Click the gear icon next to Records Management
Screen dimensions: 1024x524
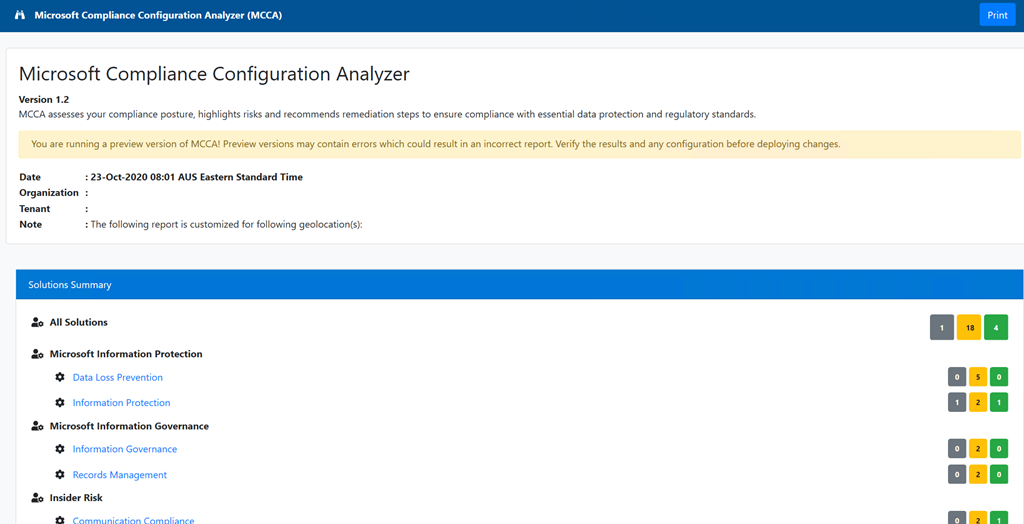pyautogui.click(x=60, y=474)
